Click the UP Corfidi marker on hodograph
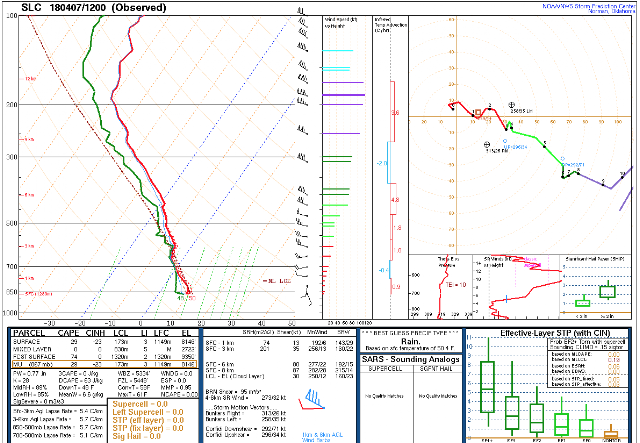 (x=505, y=141)
